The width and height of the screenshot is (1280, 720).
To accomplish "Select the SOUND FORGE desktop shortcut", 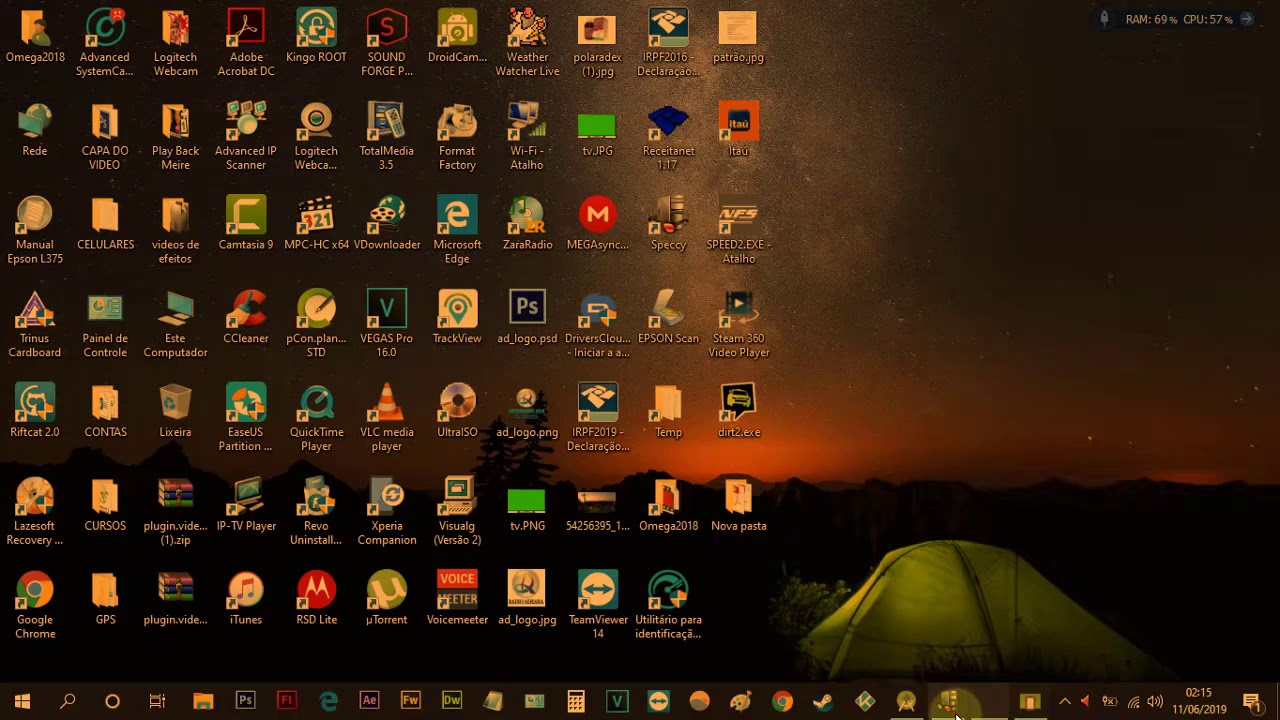I will pyautogui.click(x=387, y=42).
